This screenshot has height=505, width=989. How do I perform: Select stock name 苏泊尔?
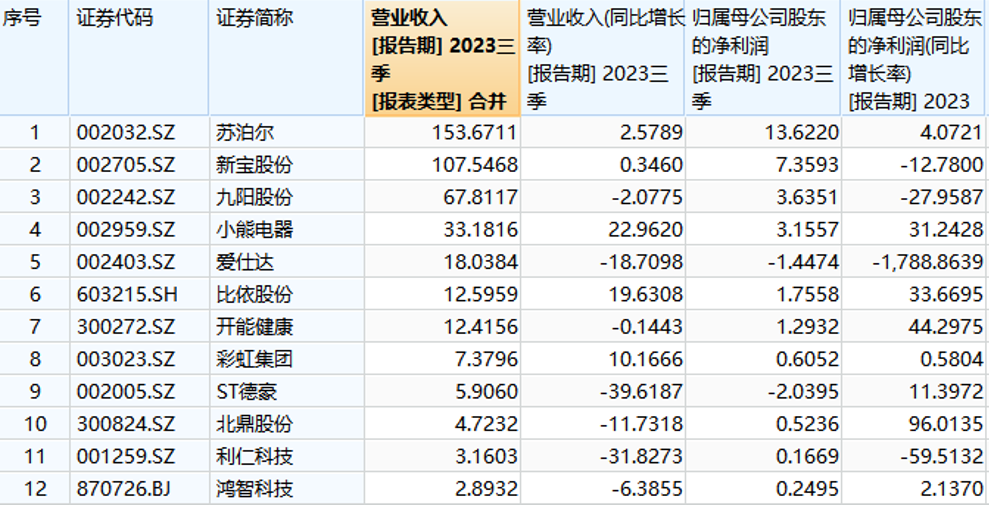coord(245,132)
